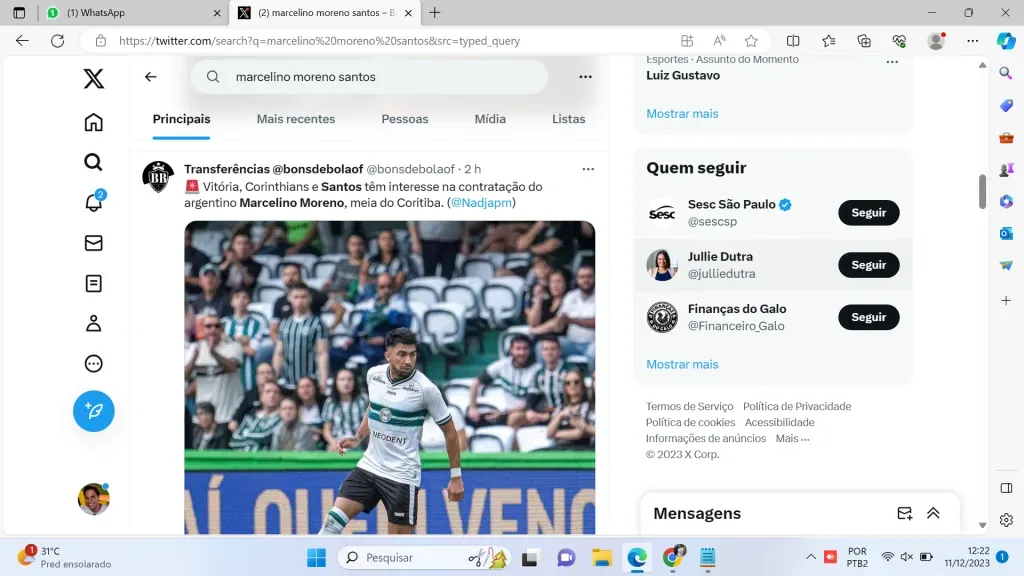Image resolution: width=1024 pixels, height=576 pixels.
Task: Switch to the Pessoas tab
Action: point(404,119)
